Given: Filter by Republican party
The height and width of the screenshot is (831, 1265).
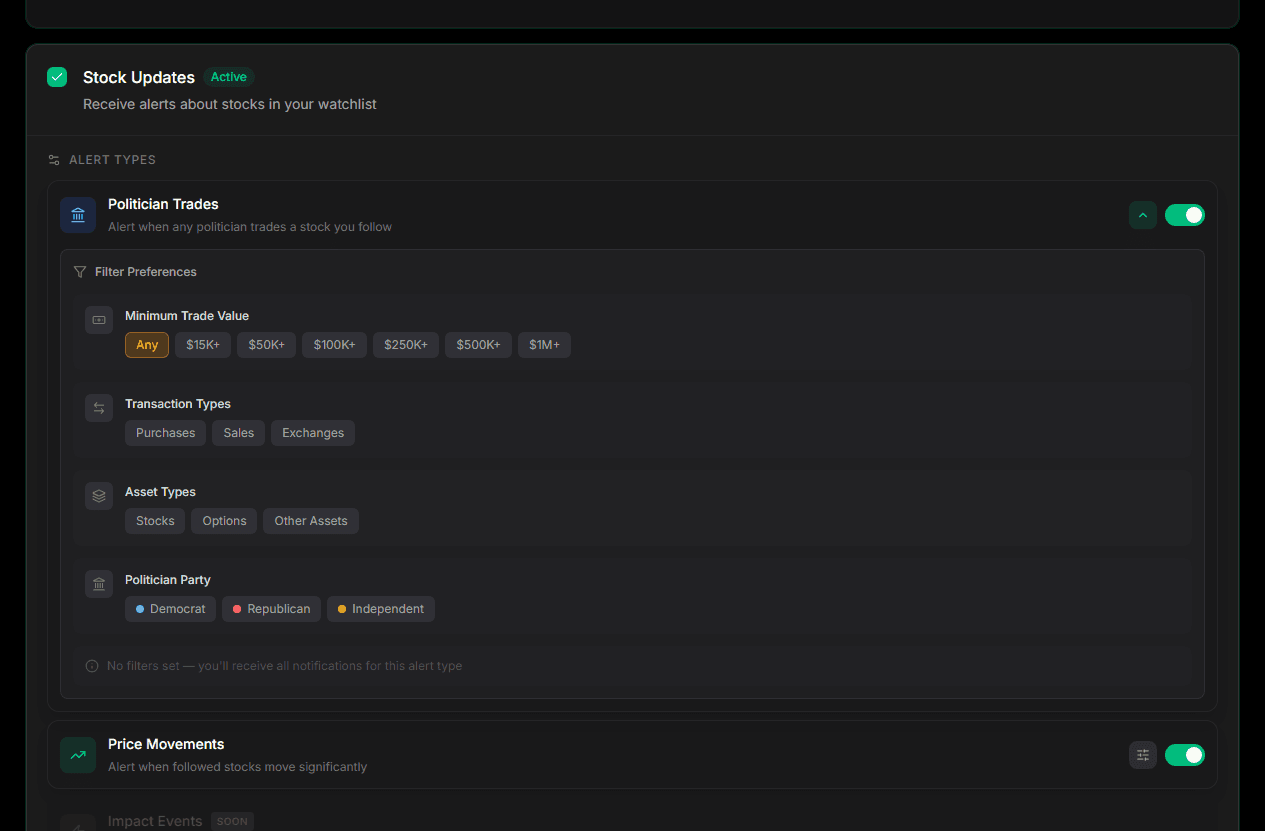Looking at the screenshot, I should (271, 609).
